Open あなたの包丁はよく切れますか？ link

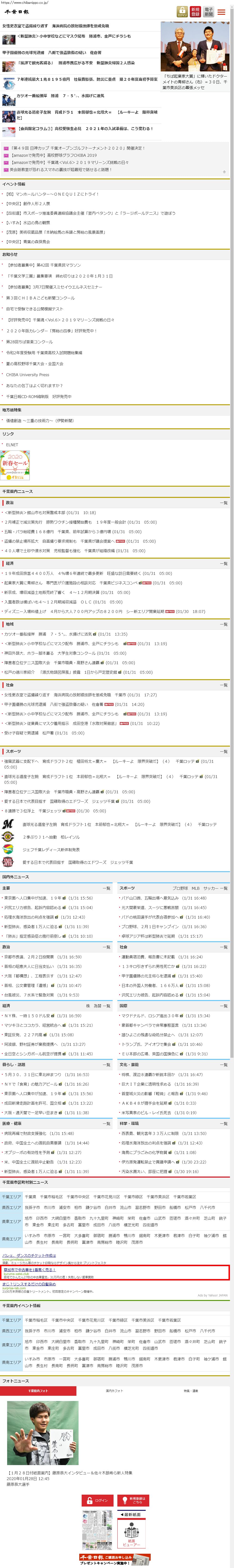[35, 386]
